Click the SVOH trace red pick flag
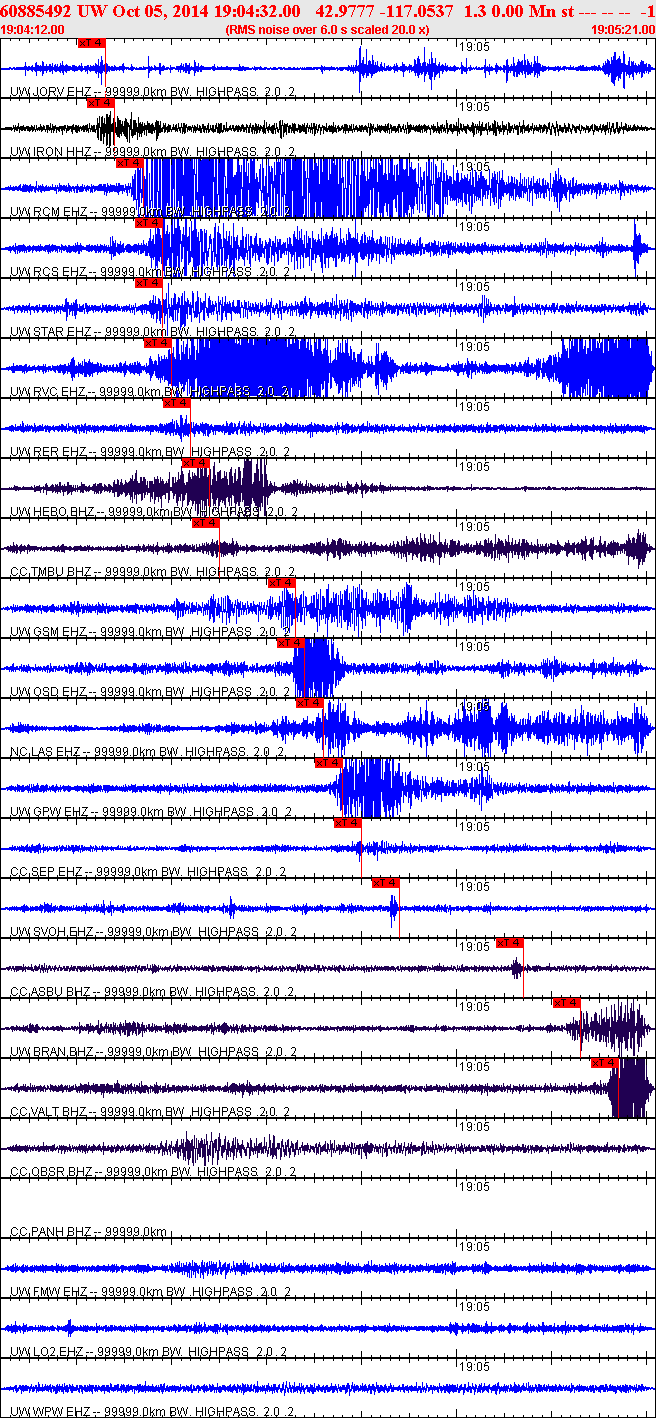The image size is (656, 1418). (386, 883)
